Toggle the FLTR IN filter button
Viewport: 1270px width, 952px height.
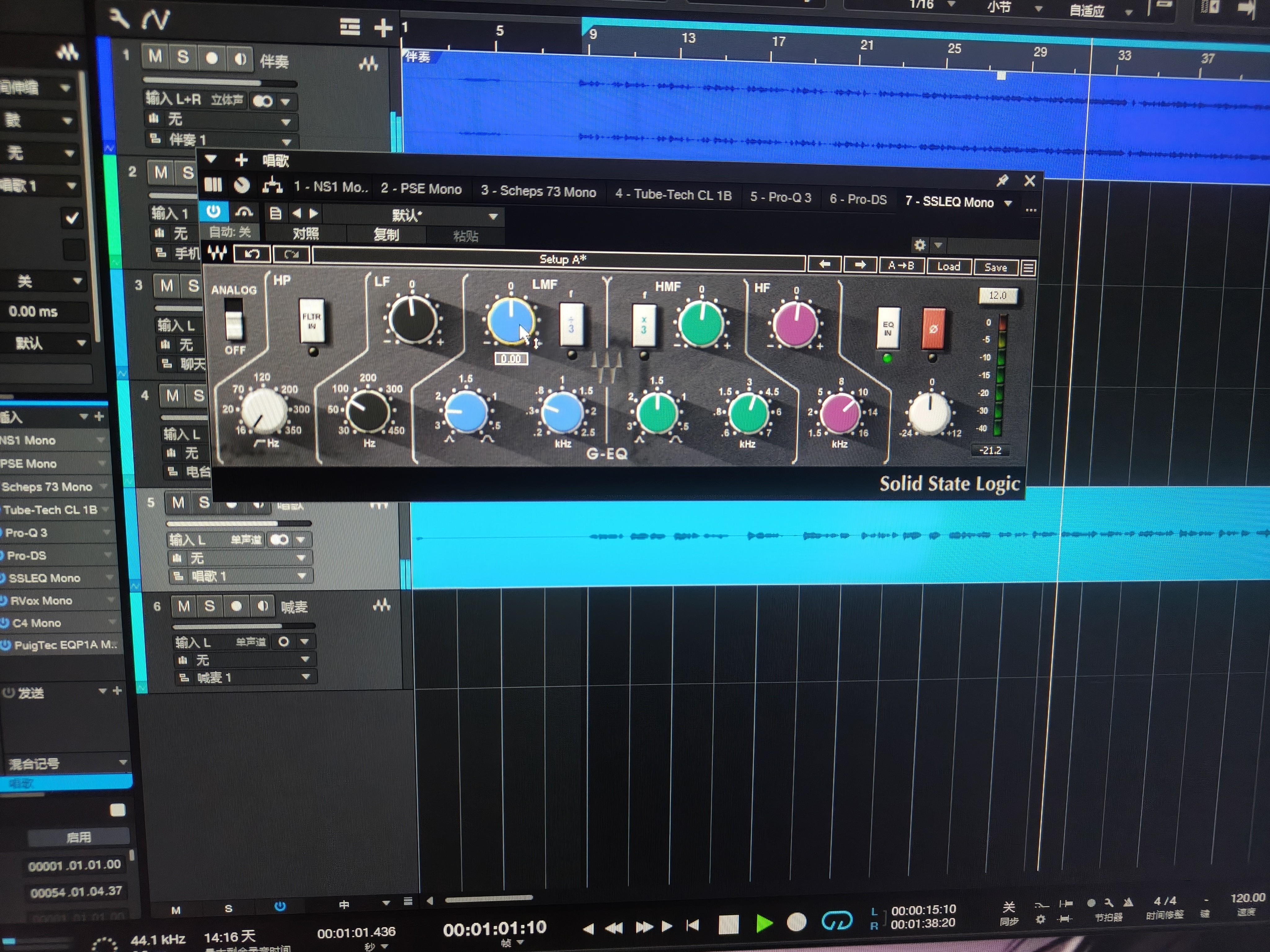[312, 321]
